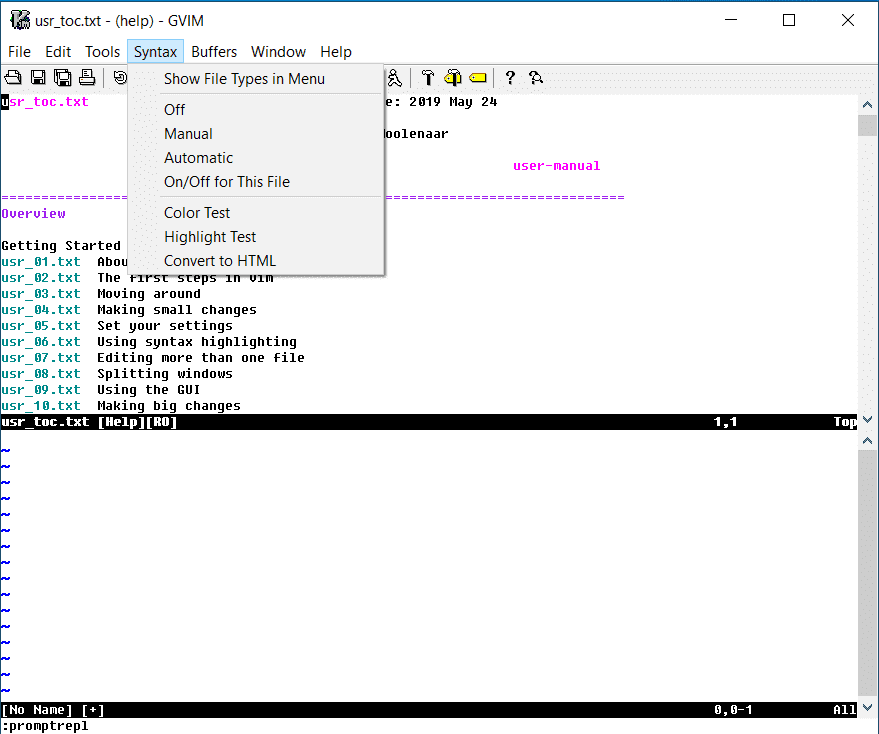Click help window scrollbar thumb

pos(867,125)
